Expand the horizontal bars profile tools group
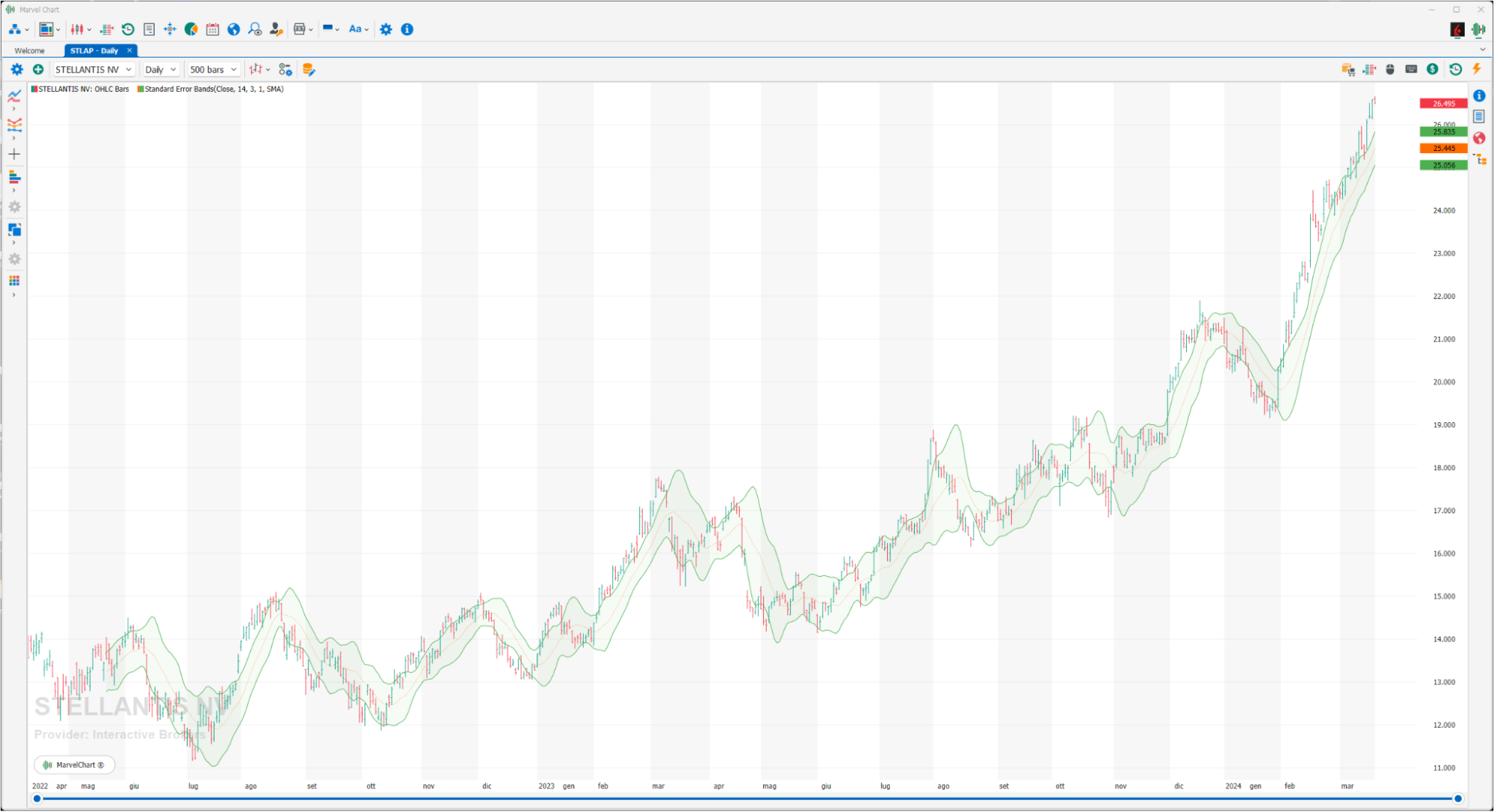1494x812 pixels. (14, 190)
